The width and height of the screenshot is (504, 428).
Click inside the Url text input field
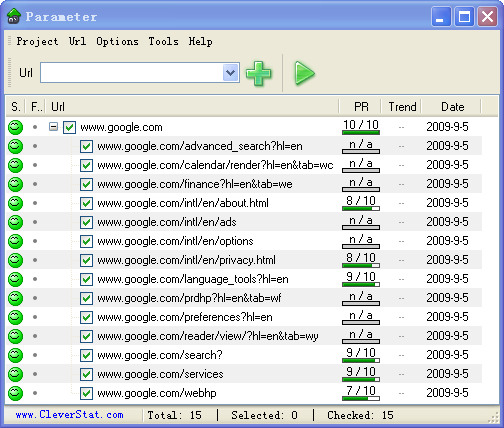tap(131, 72)
